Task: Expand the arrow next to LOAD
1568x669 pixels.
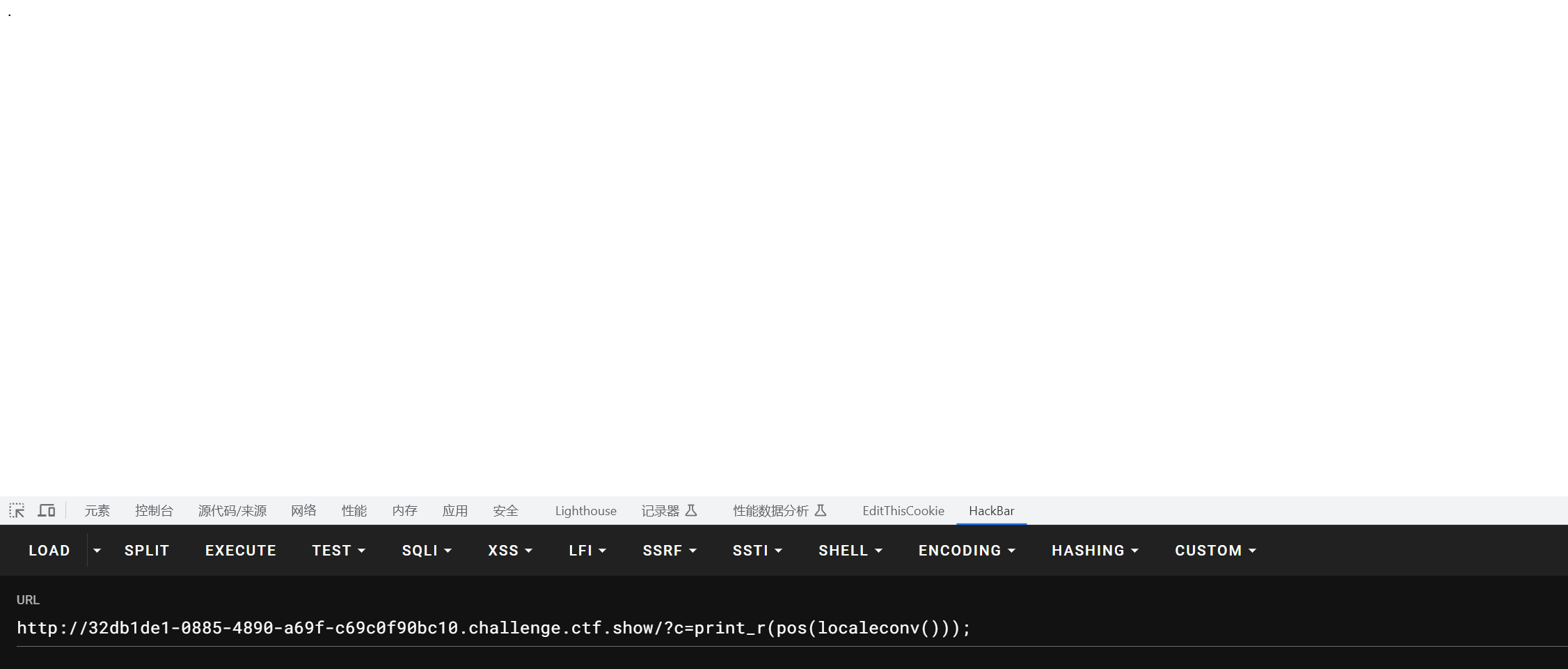Action: 97,551
